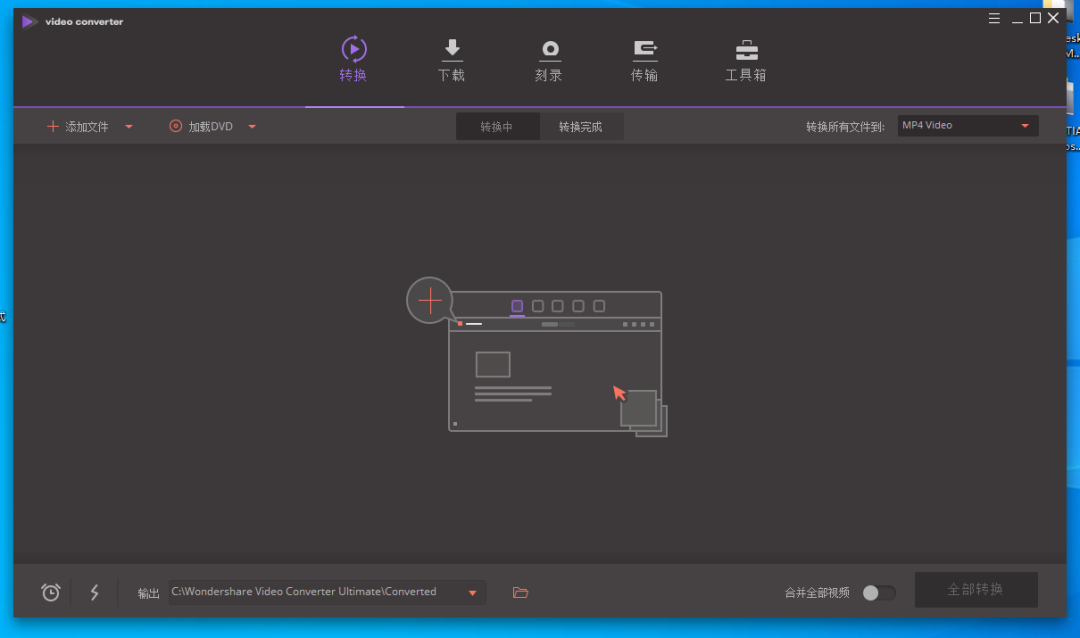Open the hamburger menu in title bar
The image size is (1080, 638).
tap(994, 19)
